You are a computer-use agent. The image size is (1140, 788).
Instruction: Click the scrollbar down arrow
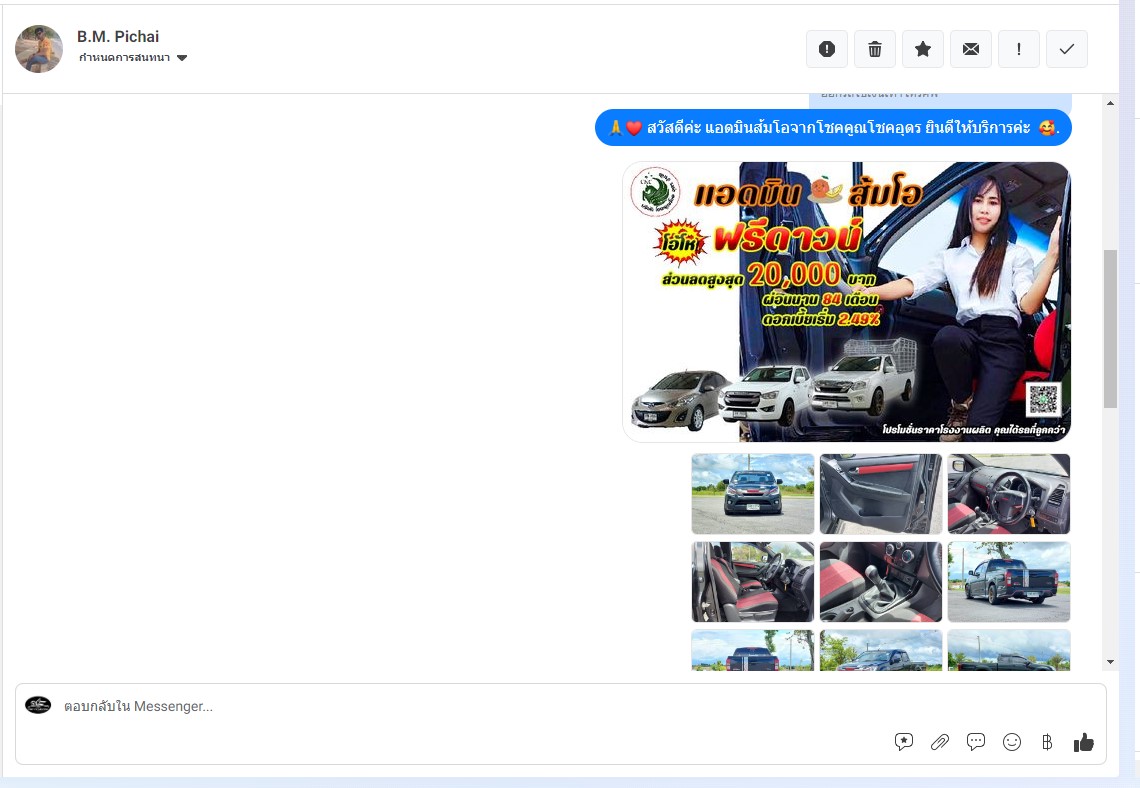coord(1110,662)
